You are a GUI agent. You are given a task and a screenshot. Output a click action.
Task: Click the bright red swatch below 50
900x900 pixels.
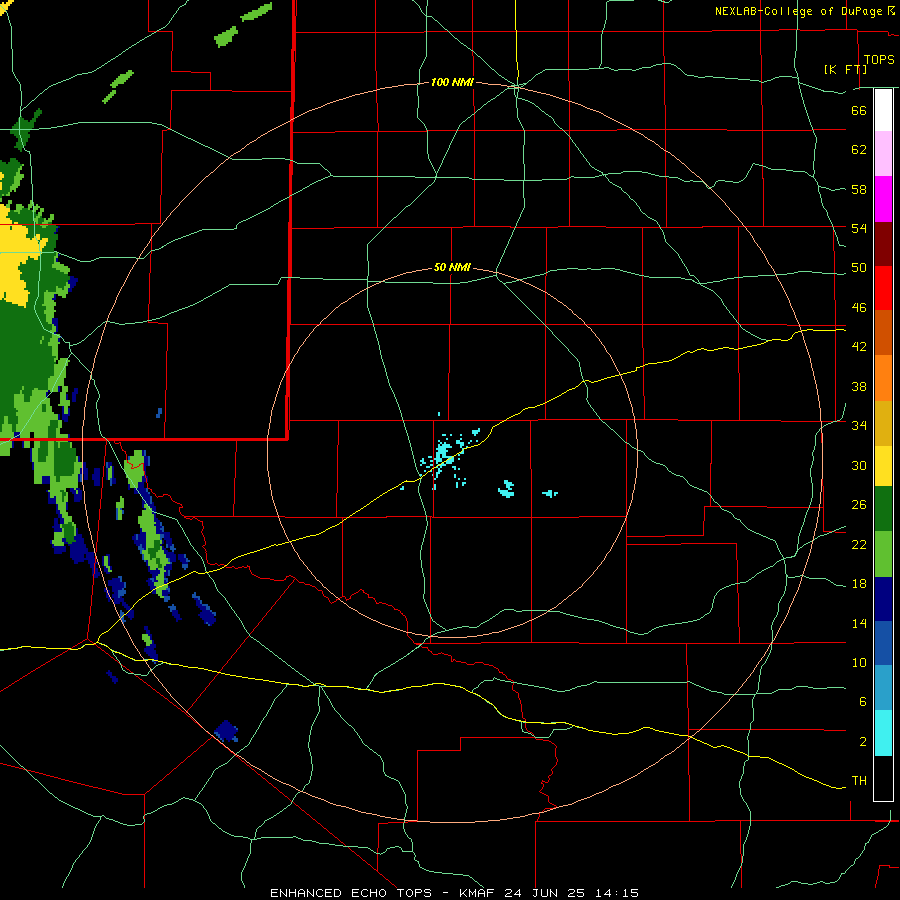tap(883, 288)
